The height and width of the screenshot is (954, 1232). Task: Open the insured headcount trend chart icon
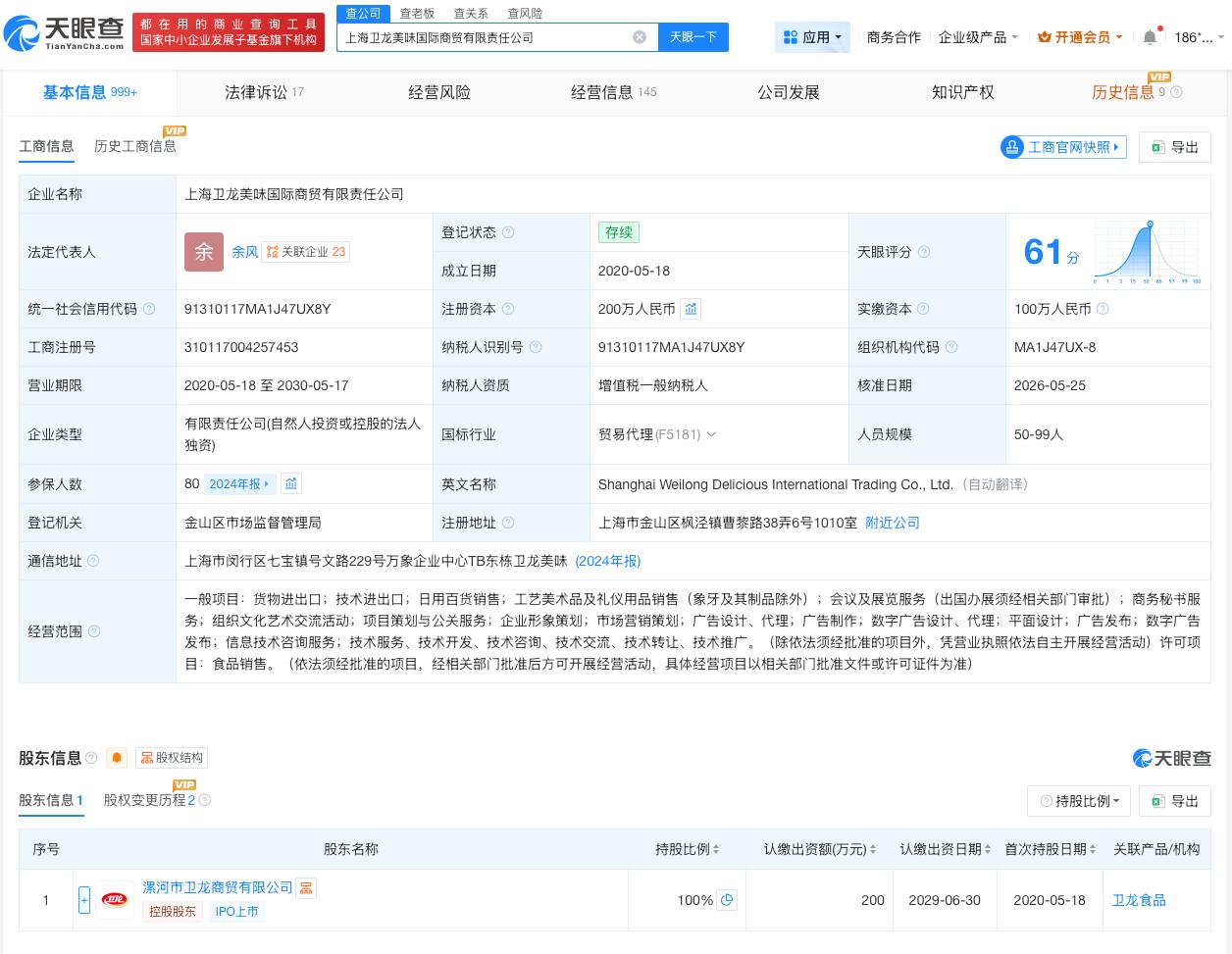click(x=291, y=483)
